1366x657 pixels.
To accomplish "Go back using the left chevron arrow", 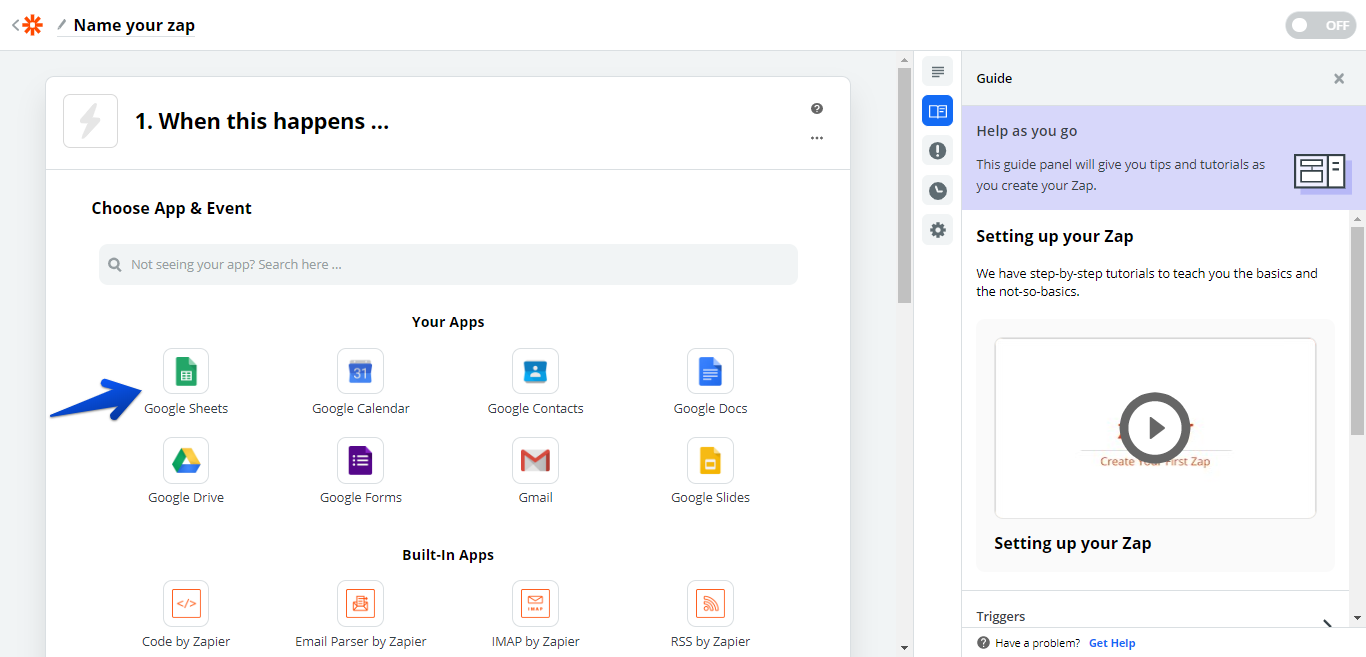I will pyautogui.click(x=15, y=25).
